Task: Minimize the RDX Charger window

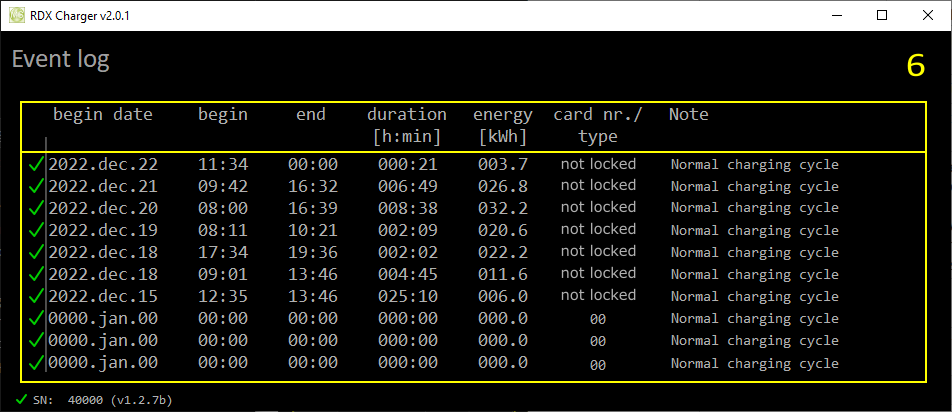Action: [836, 15]
